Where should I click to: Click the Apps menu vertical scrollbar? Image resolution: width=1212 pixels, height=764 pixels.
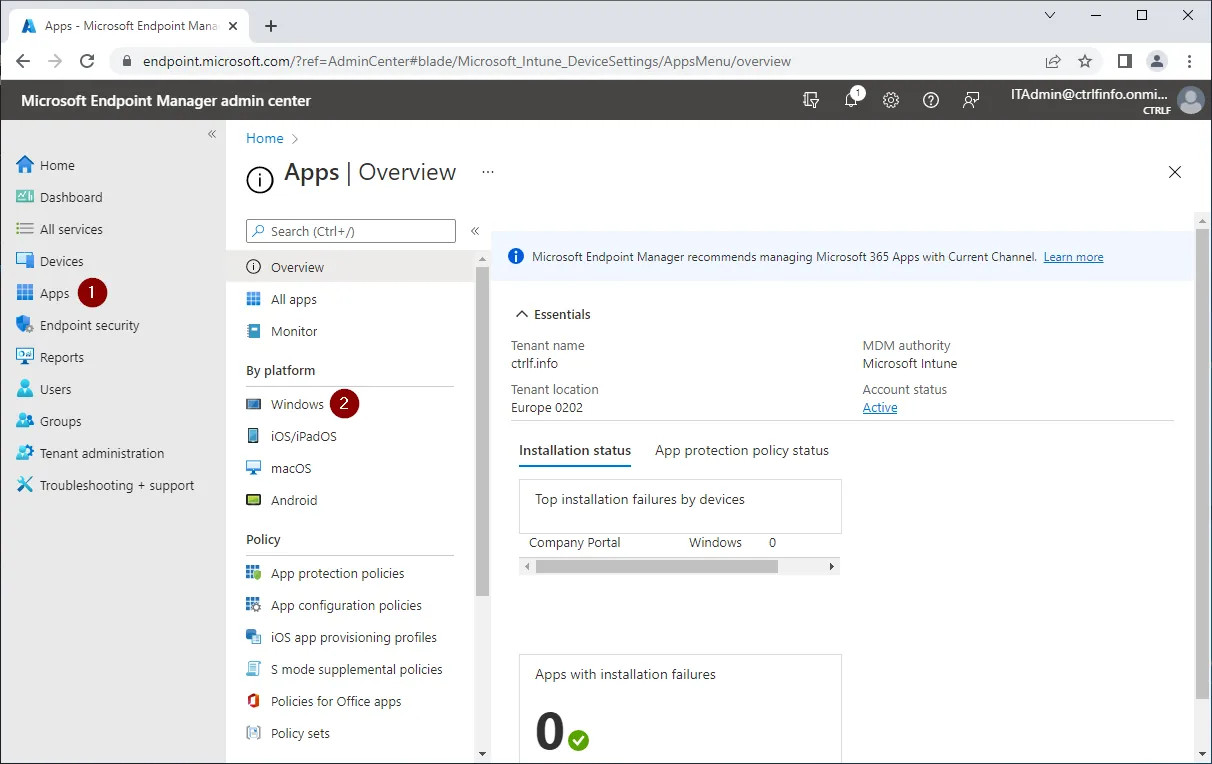[x=483, y=432]
